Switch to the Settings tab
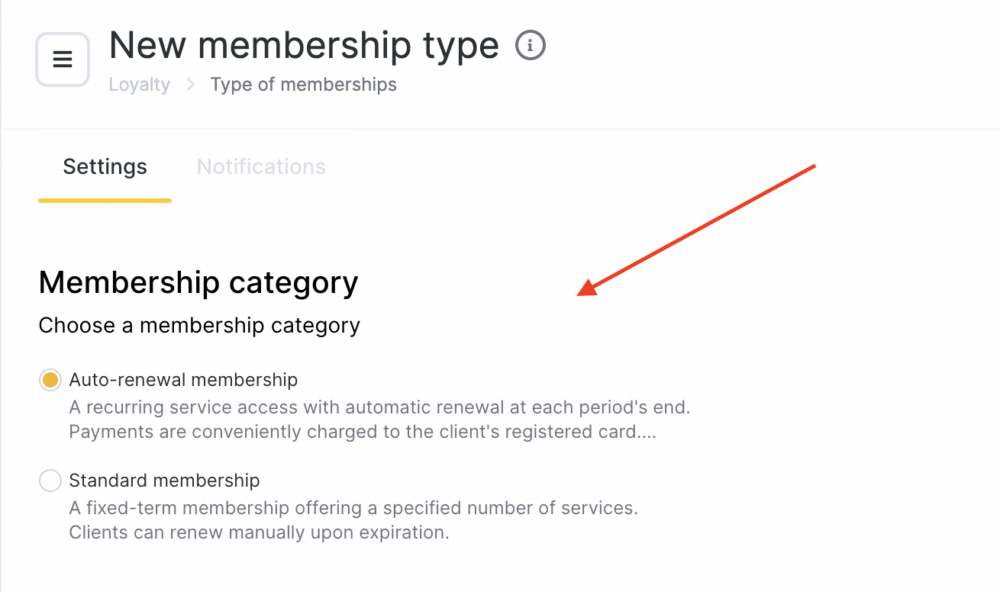1000x592 pixels. [x=105, y=166]
